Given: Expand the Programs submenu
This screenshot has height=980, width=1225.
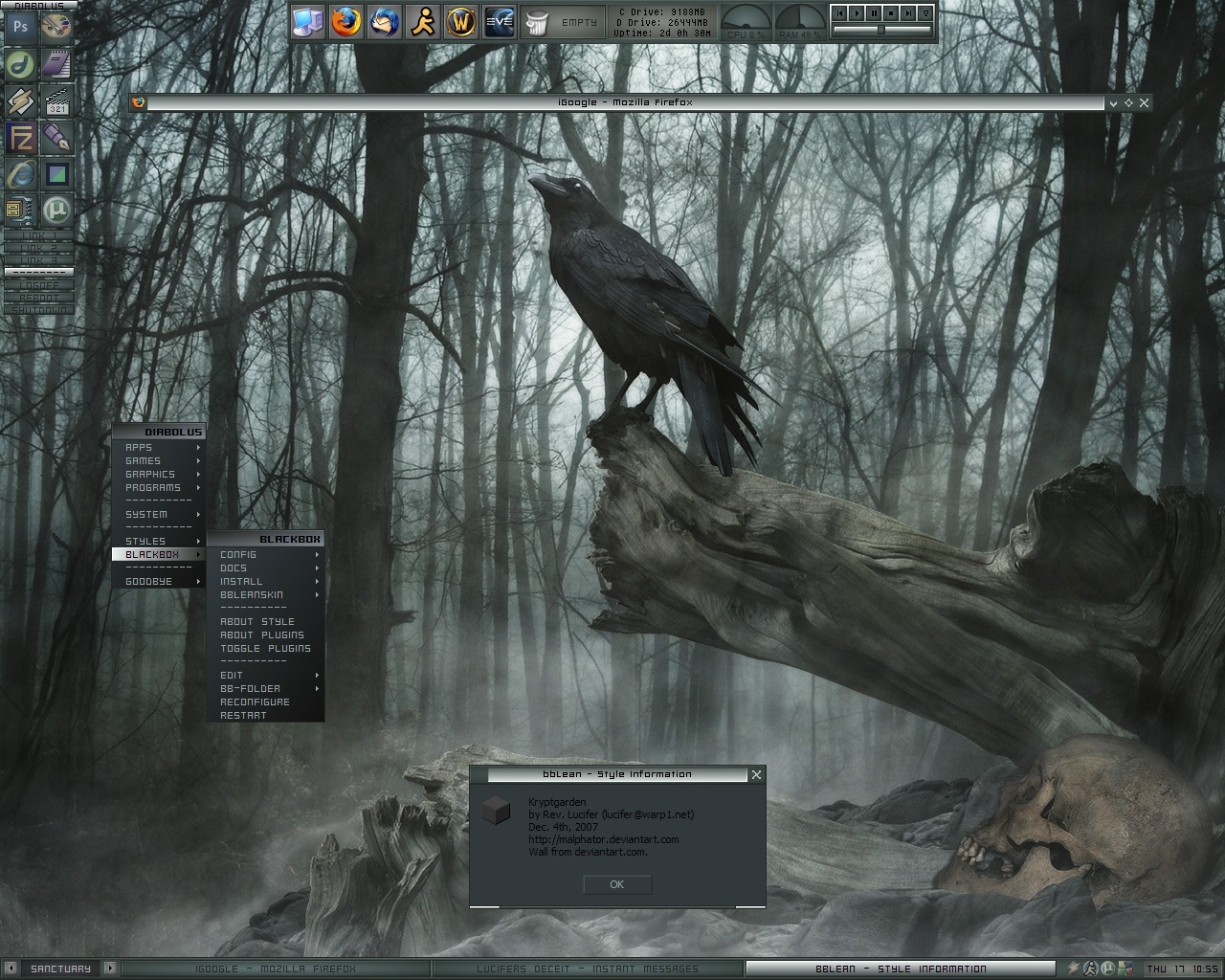Looking at the screenshot, I should click(159, 487).
